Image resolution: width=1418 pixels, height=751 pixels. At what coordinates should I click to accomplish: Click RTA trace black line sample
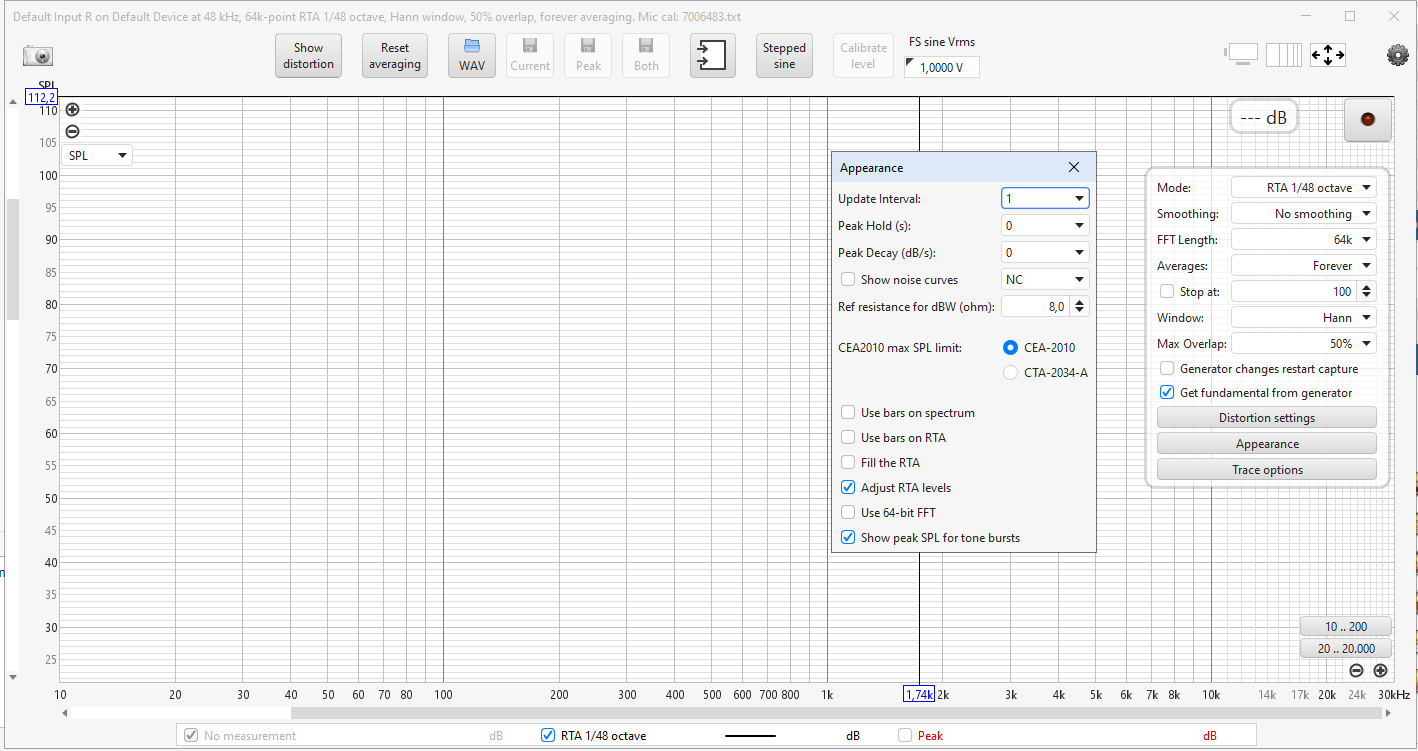click(750, 736)
